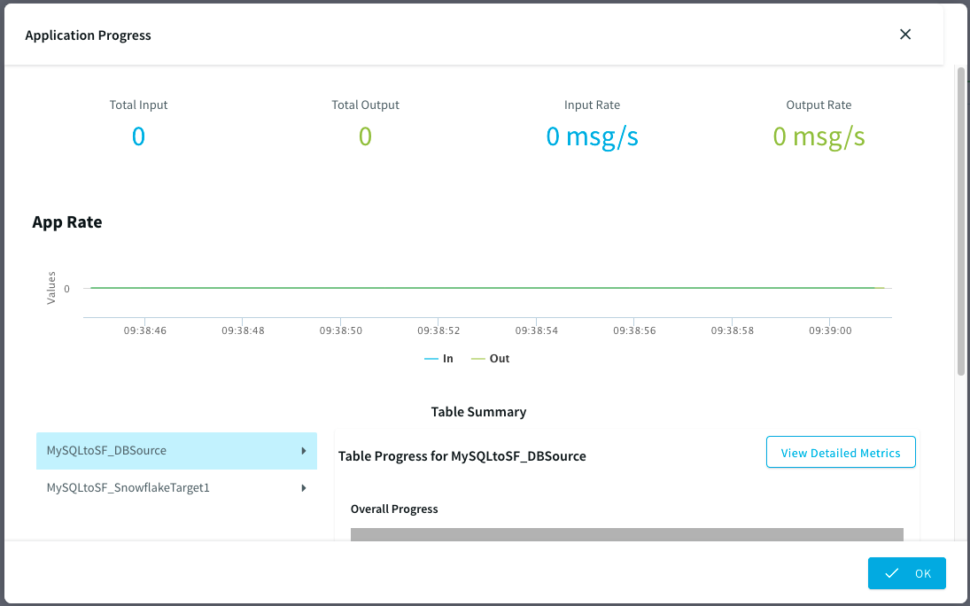The height and width of the screenshot is (606, 970).
Task: Open details via MySQLtoSF_DBSource chevron
Action: [x=304, y=450]
